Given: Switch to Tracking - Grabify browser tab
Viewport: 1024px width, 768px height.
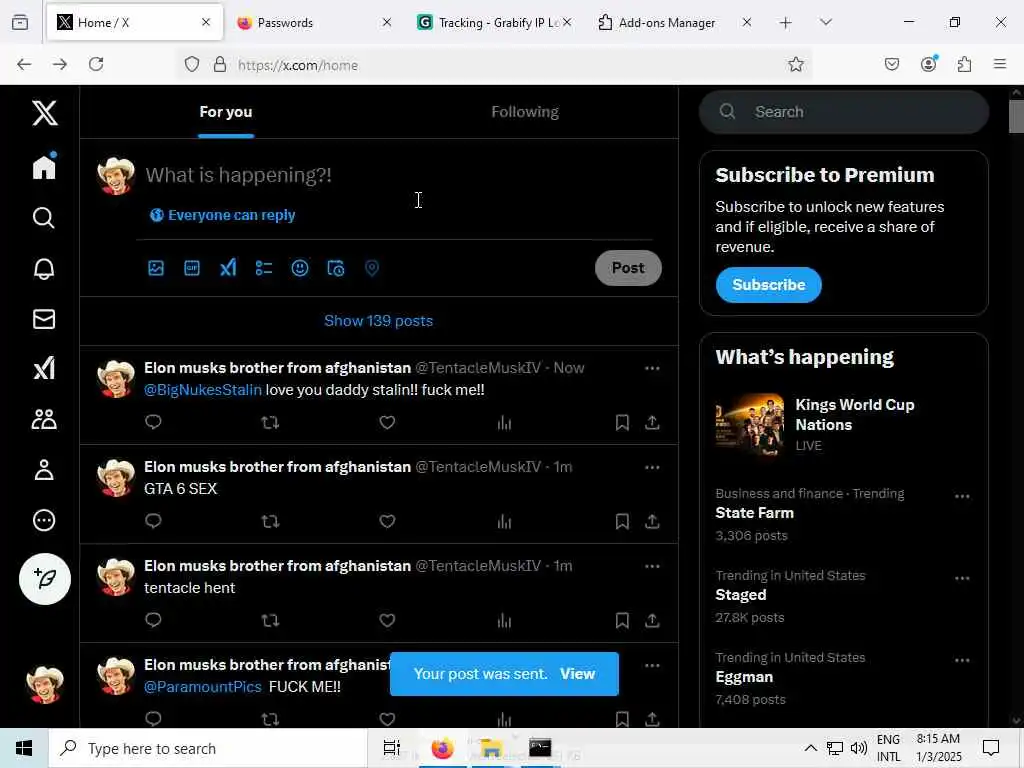Looking at the screenshot, I should 494,23.
